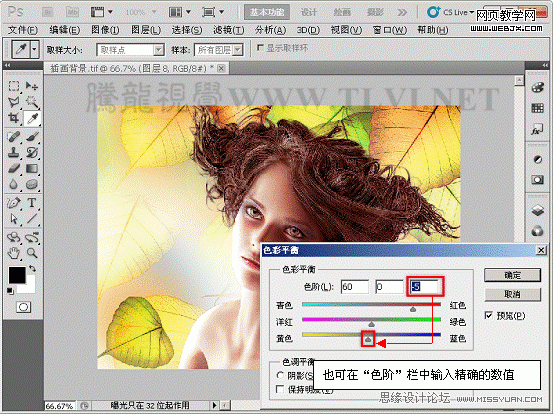The width and height of the screenshot is (553, 414).
Task: Open the Layers panel icon
Action: pos(537,211)
